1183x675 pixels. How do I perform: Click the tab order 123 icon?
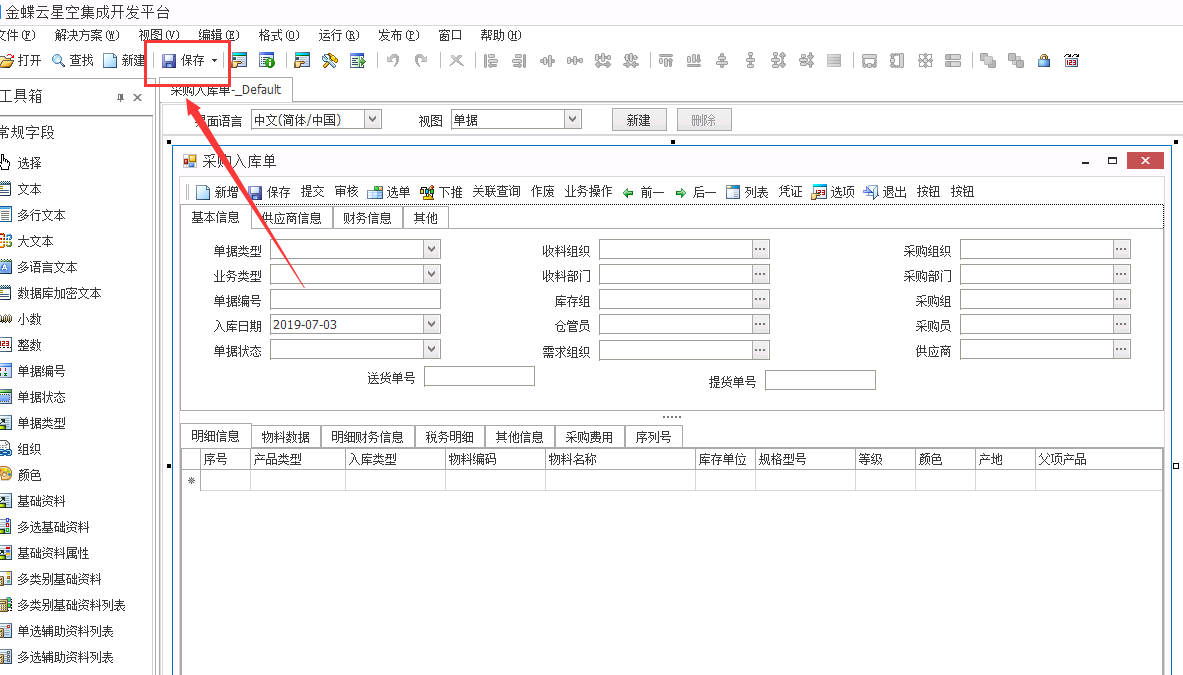tap(1071, 60)
